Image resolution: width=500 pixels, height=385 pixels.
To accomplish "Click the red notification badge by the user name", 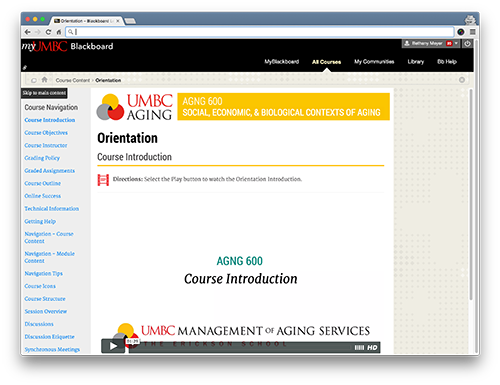I will tap(449, 44).
